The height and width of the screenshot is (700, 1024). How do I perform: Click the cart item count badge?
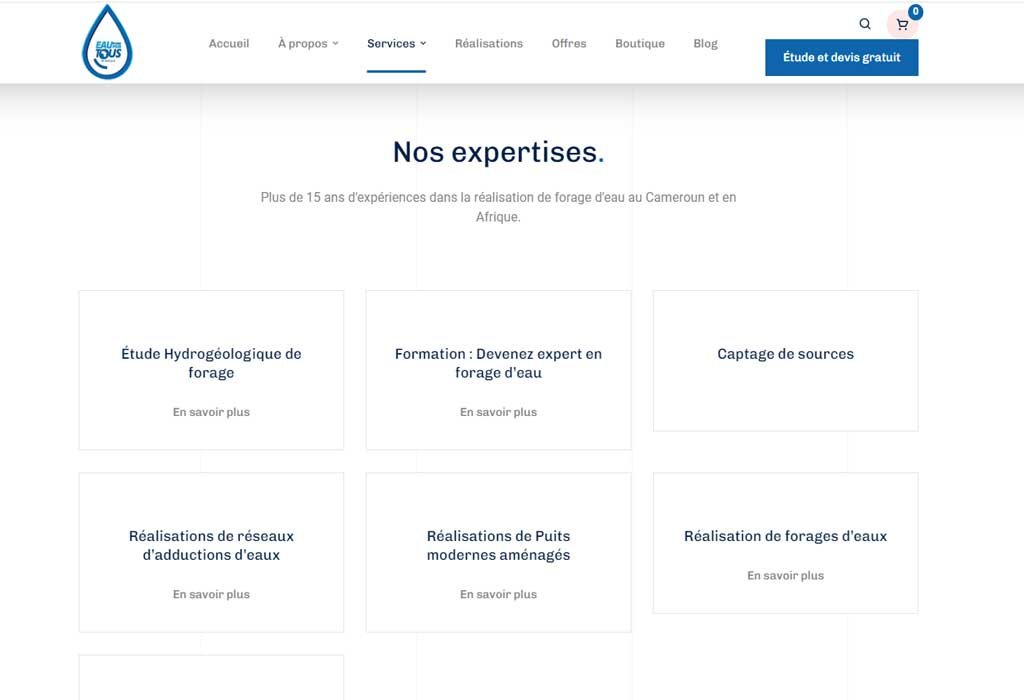click(916, 11)
